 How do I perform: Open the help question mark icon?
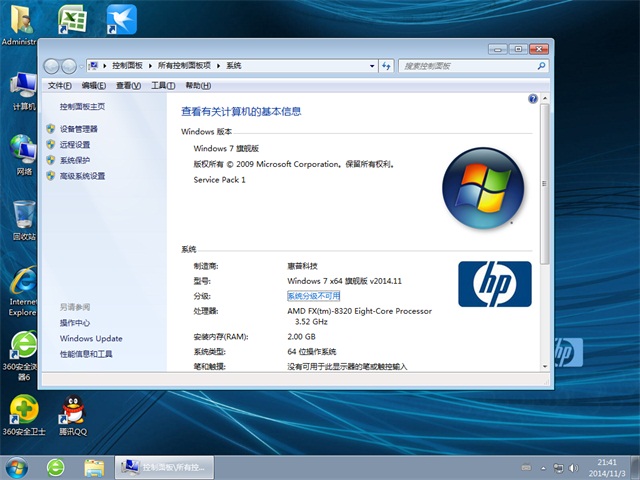click(533, 99)
